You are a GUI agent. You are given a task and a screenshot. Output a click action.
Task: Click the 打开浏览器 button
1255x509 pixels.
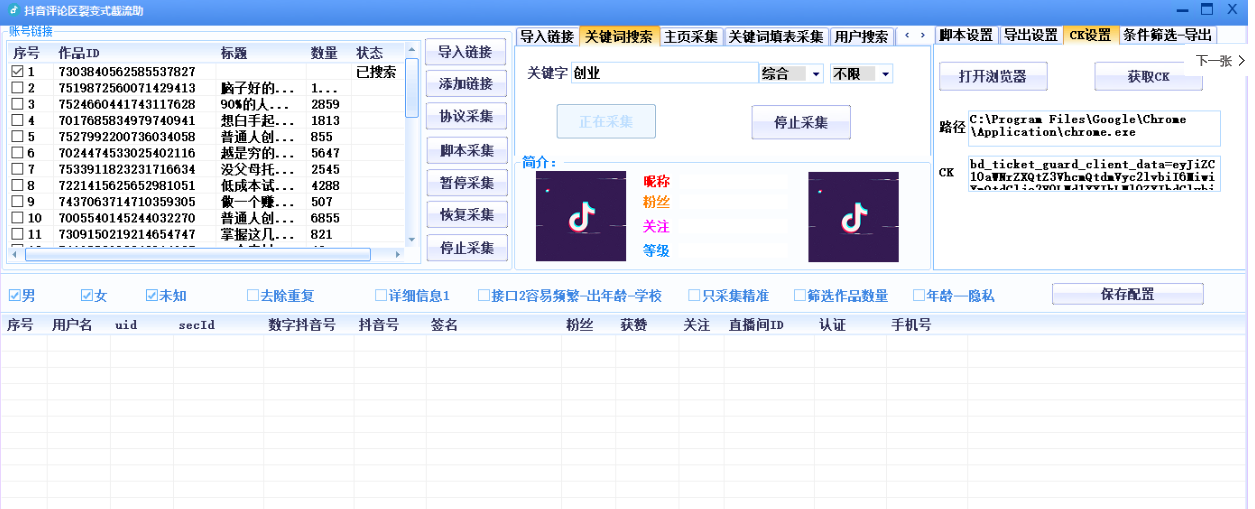click(x=992, y=77)
